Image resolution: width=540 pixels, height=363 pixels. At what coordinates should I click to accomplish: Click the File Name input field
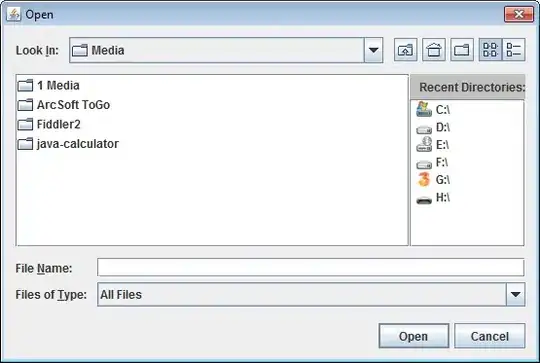(x=311, y=268)
